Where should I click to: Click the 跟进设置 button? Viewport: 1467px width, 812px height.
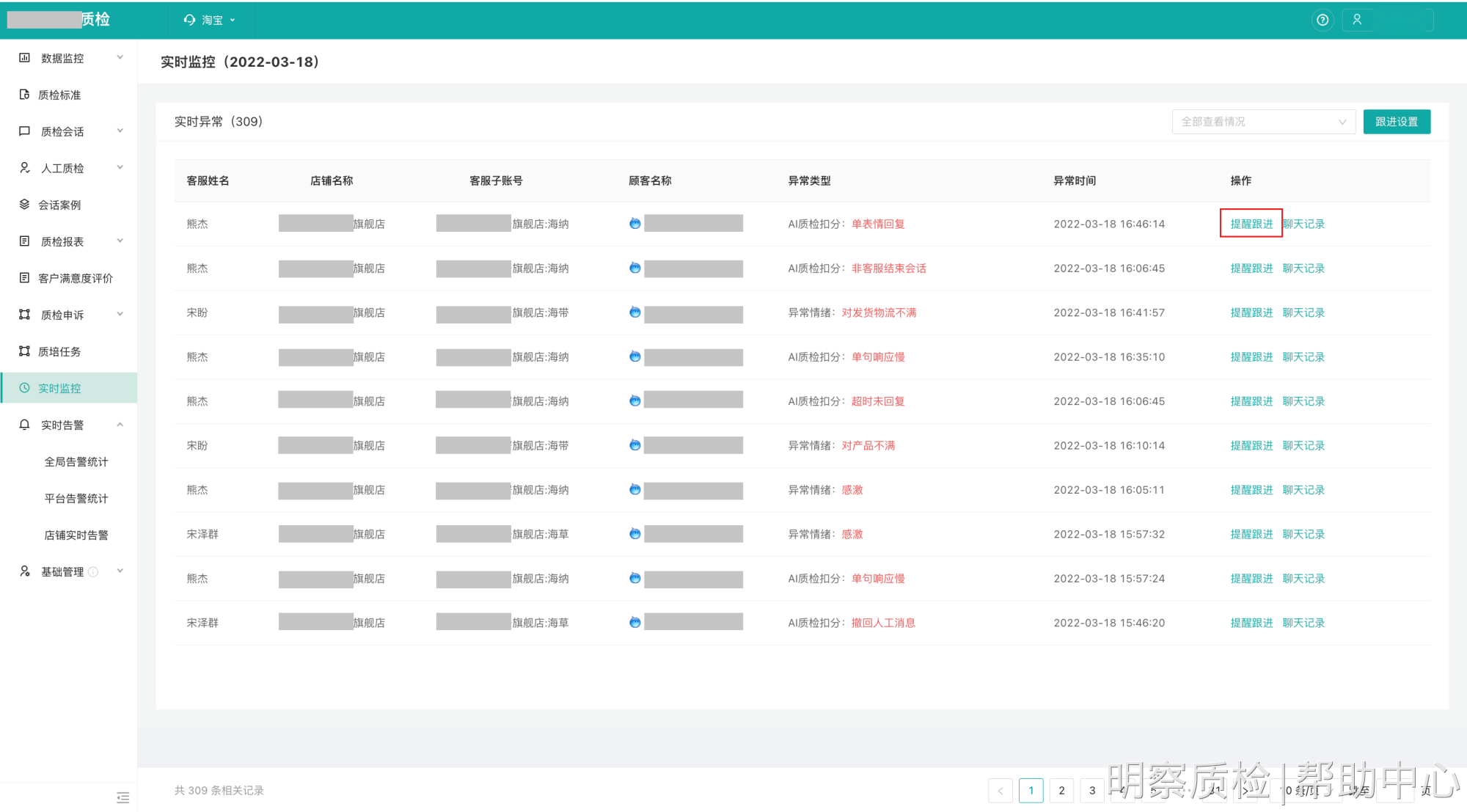pos(1397,122)
